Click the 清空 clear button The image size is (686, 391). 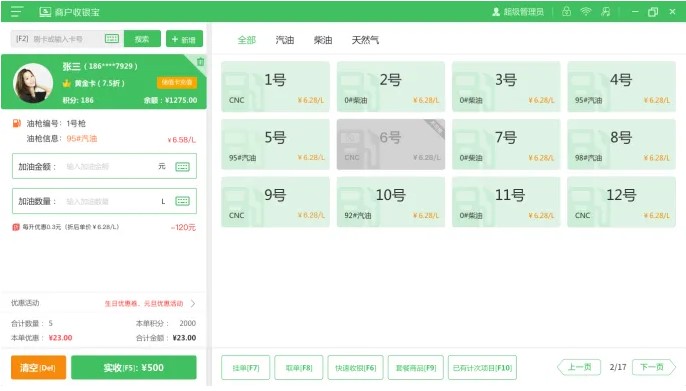pos(38,367)
